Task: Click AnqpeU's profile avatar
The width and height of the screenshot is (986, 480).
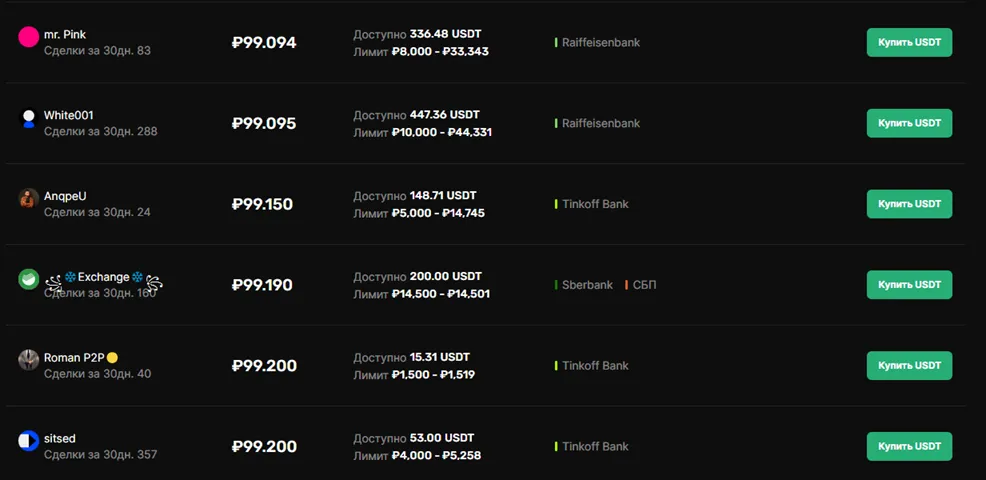Action: pos(28,199)
